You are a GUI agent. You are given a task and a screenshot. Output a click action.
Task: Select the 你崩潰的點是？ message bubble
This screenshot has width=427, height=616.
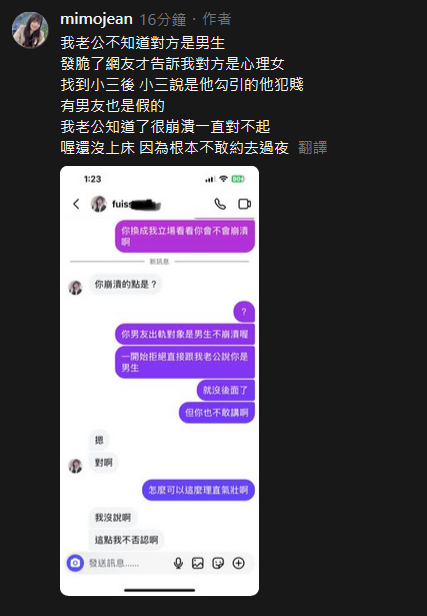point(125,284)
